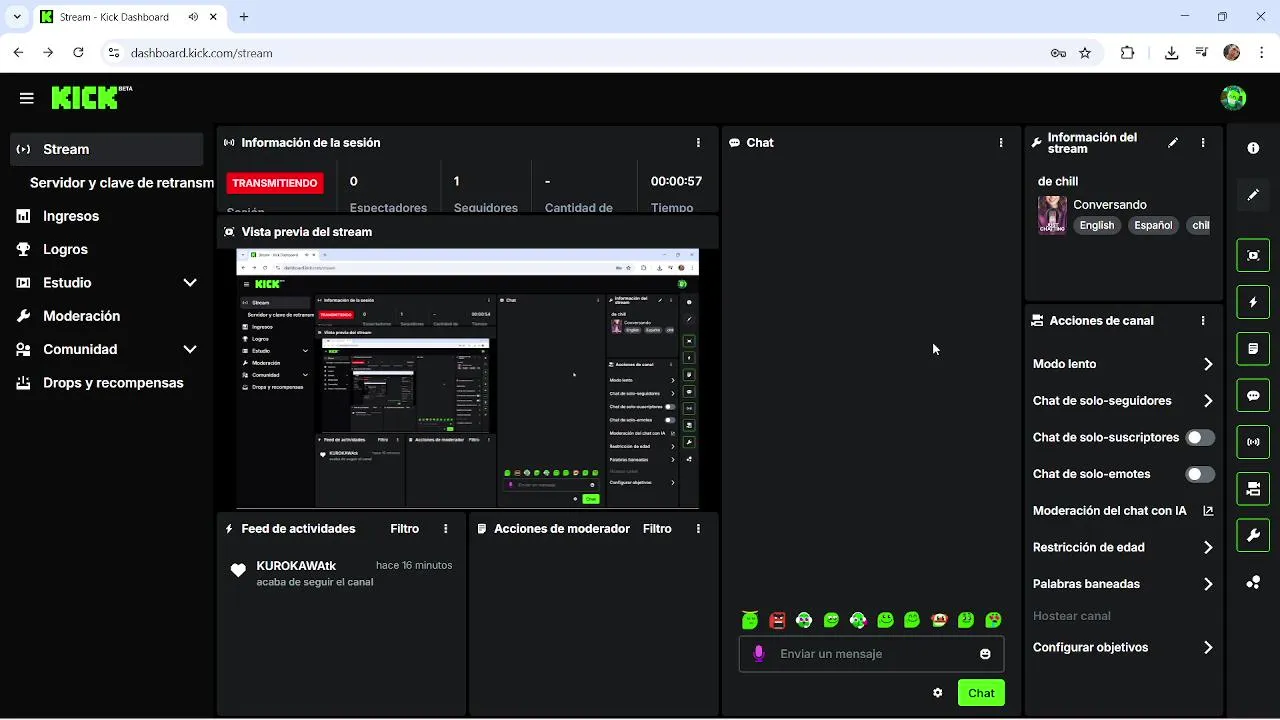The width and height of the screenshot is (1280, 720).
Task: Open Información del stream options menu
Action: tap(1203, 143)
